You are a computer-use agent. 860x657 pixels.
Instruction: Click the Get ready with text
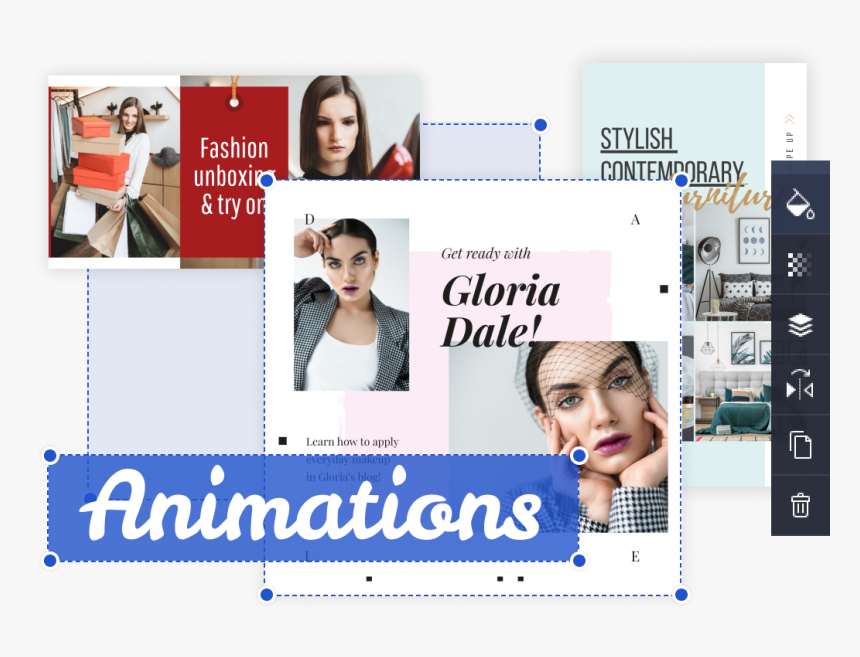pyautogui.click(x=486, y=253)
